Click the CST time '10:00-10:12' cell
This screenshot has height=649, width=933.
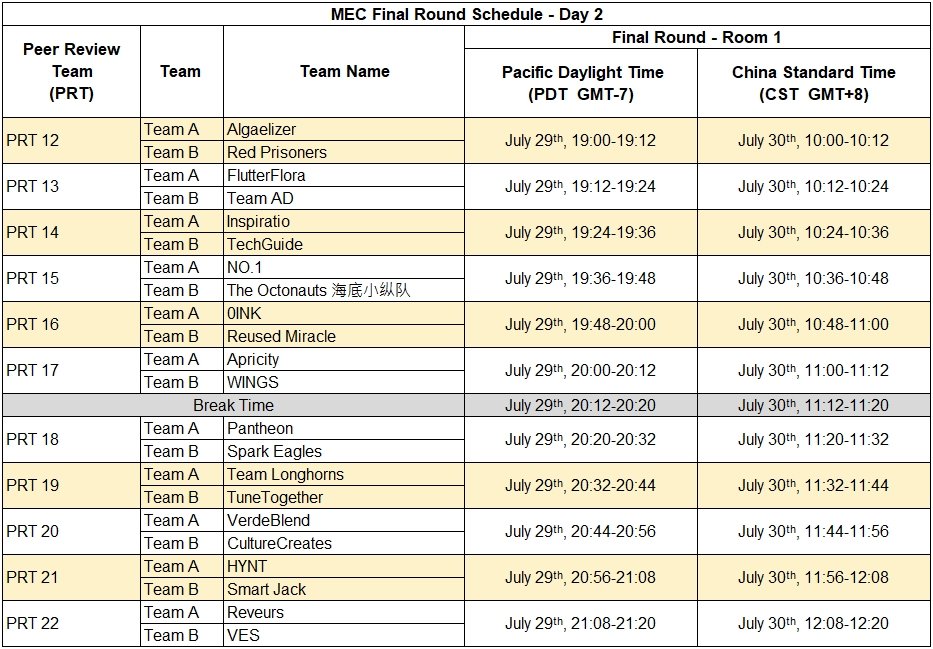click(813, 141)
